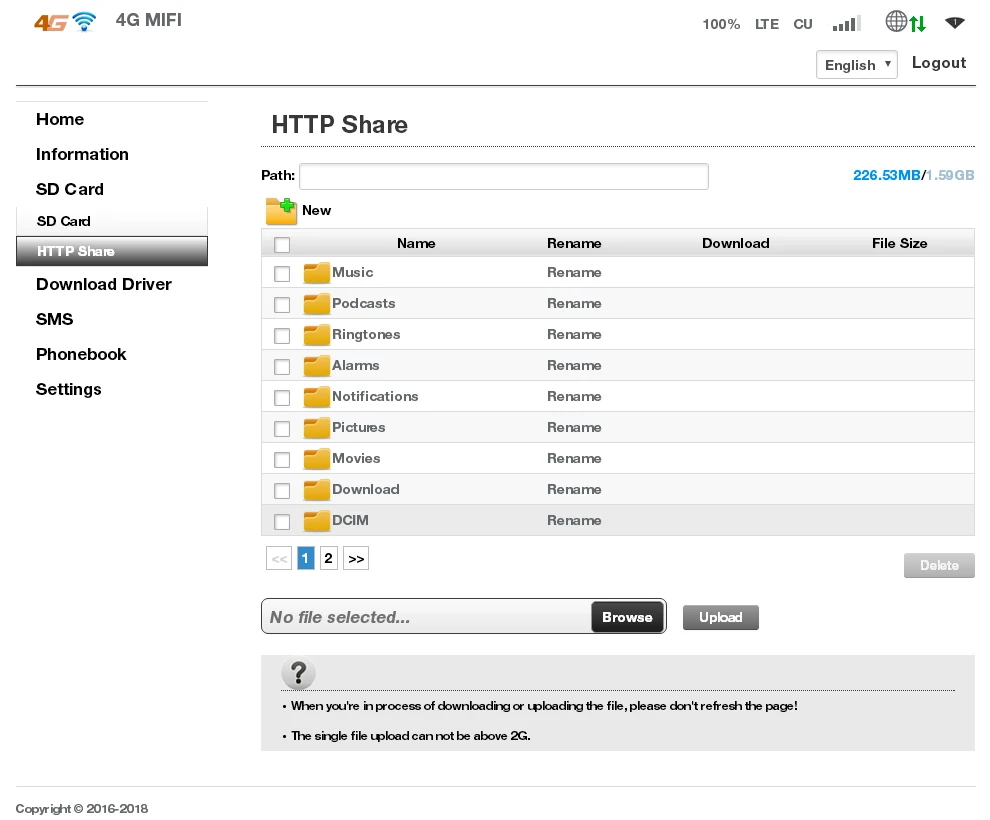Check the DCIM row checkbox
Viewport: 990px width, 820px height.
(282, 521)
